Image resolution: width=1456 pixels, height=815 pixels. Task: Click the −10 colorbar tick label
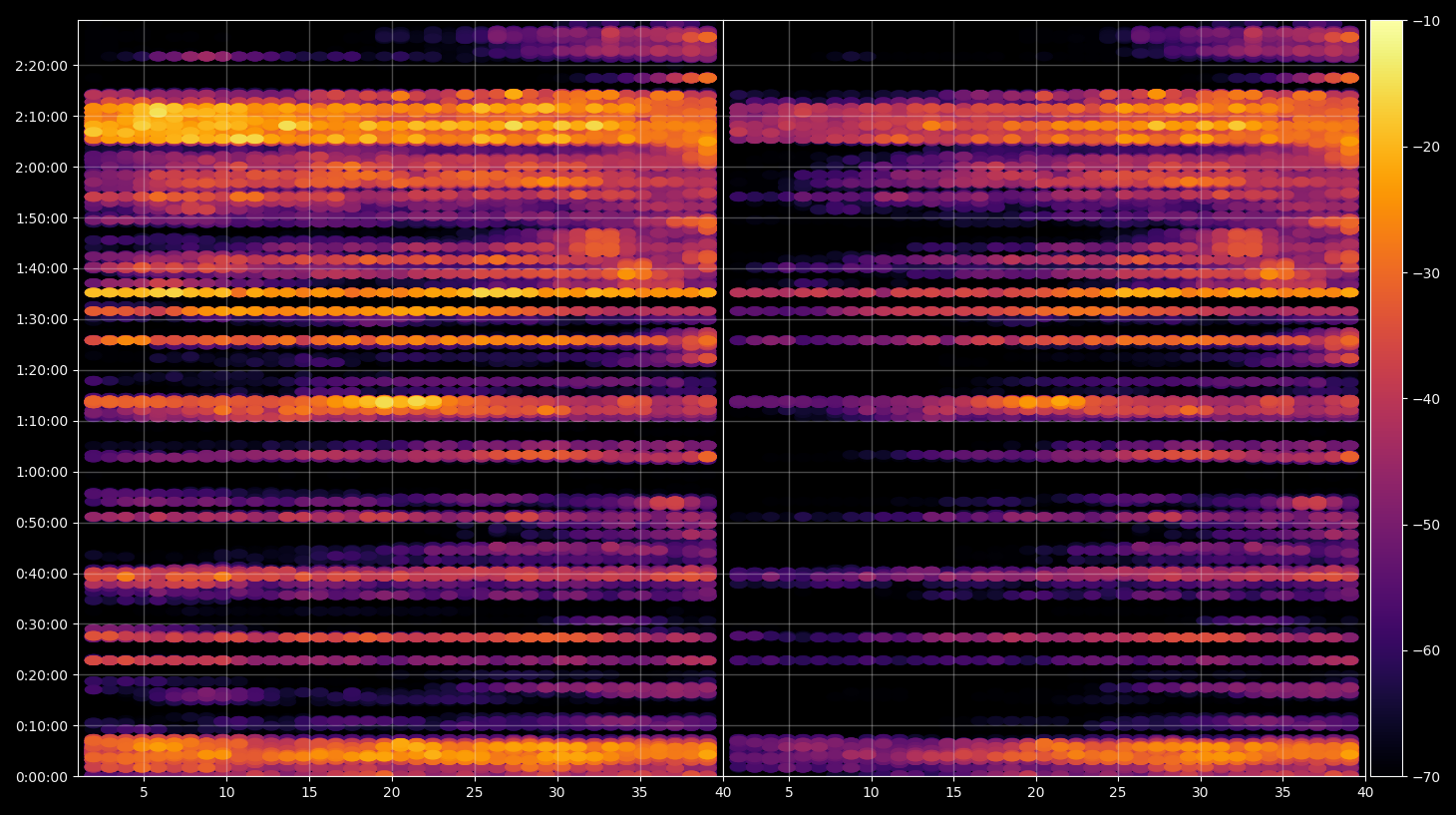(x=1426, y=21)
